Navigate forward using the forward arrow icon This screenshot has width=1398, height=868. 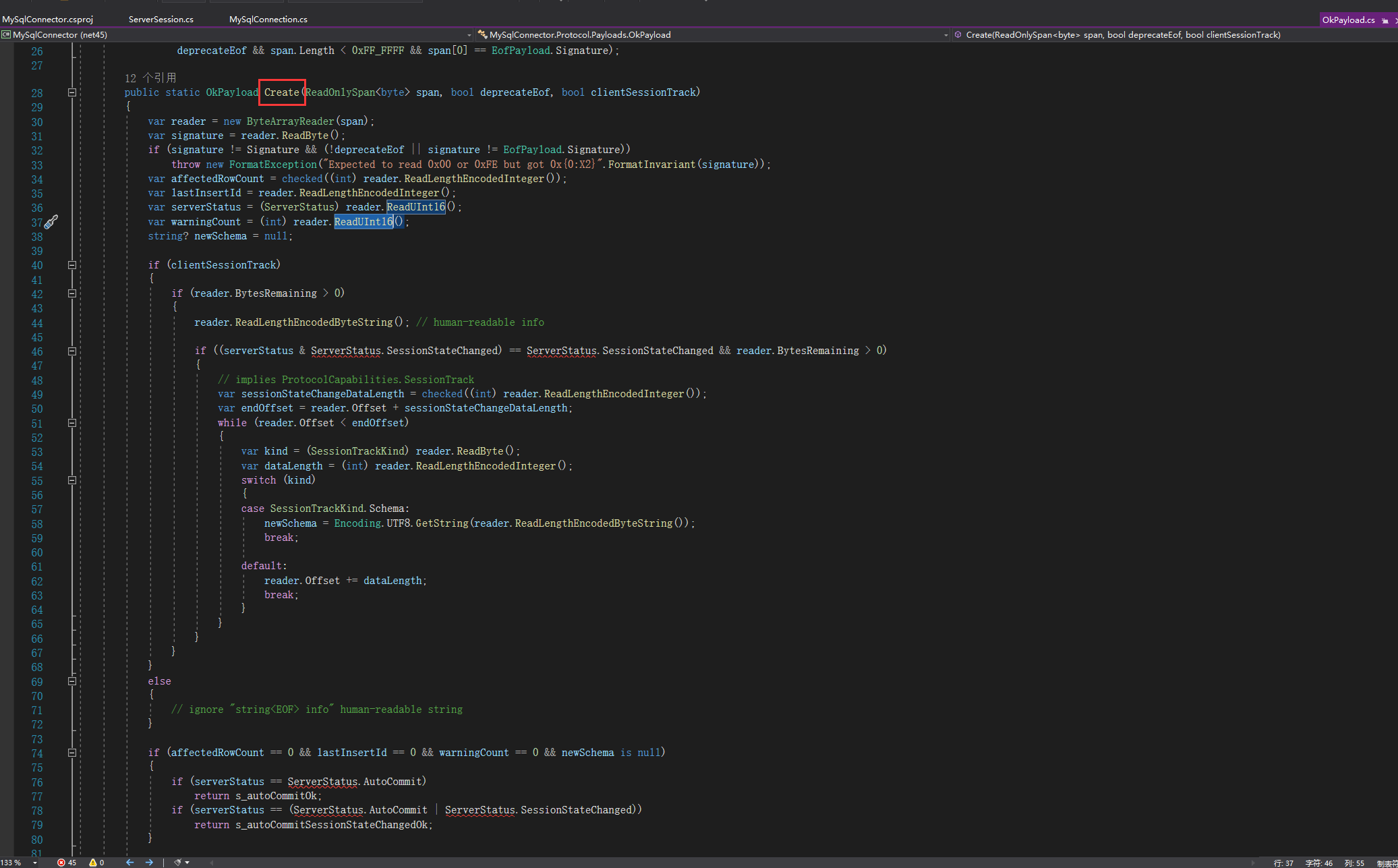click(x=150, y=863)
